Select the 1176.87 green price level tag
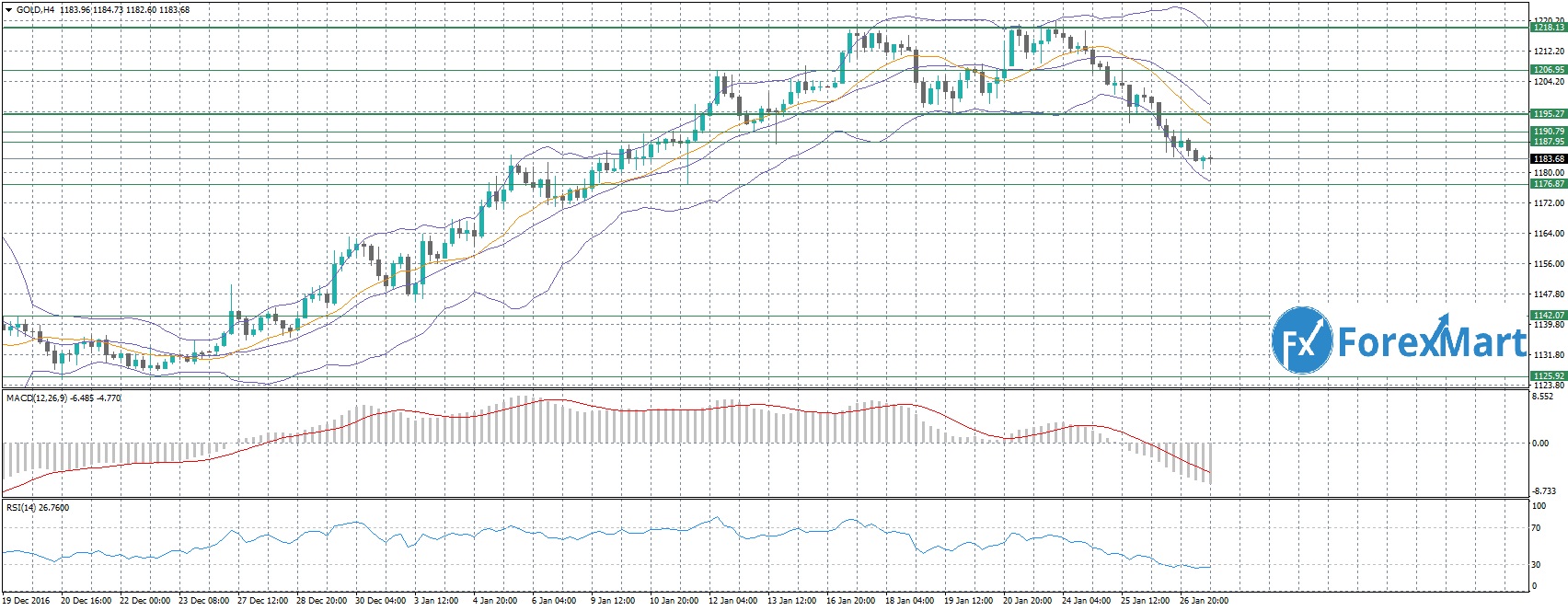 [1548, 184]
